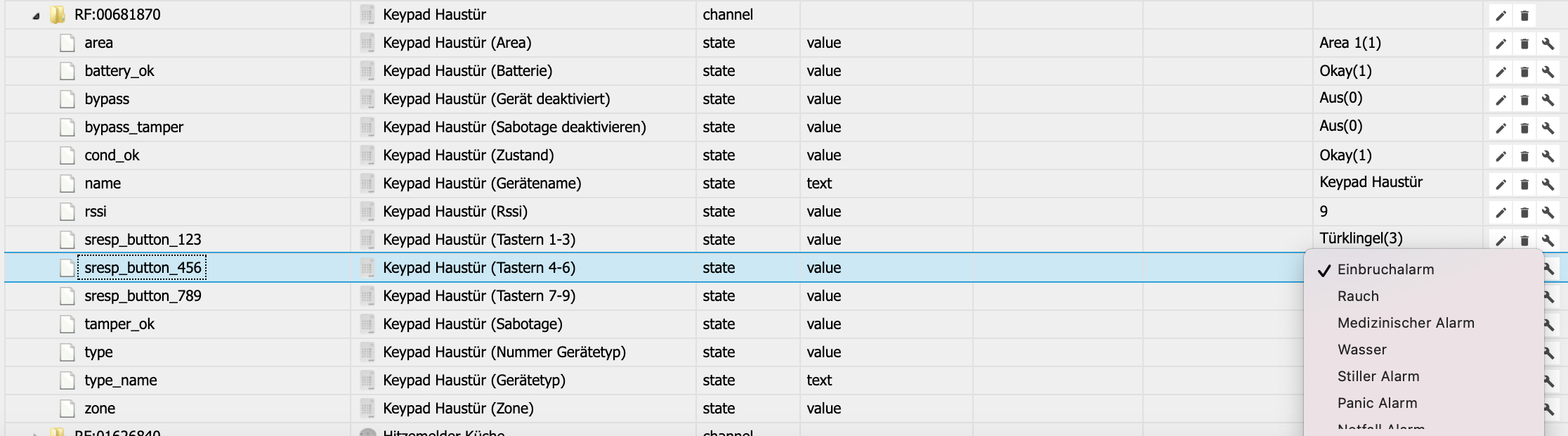Edit the rssi object with pencil icon
Screen dimensions: 1568x436
pyautogui.click(x=1501, y=212)
